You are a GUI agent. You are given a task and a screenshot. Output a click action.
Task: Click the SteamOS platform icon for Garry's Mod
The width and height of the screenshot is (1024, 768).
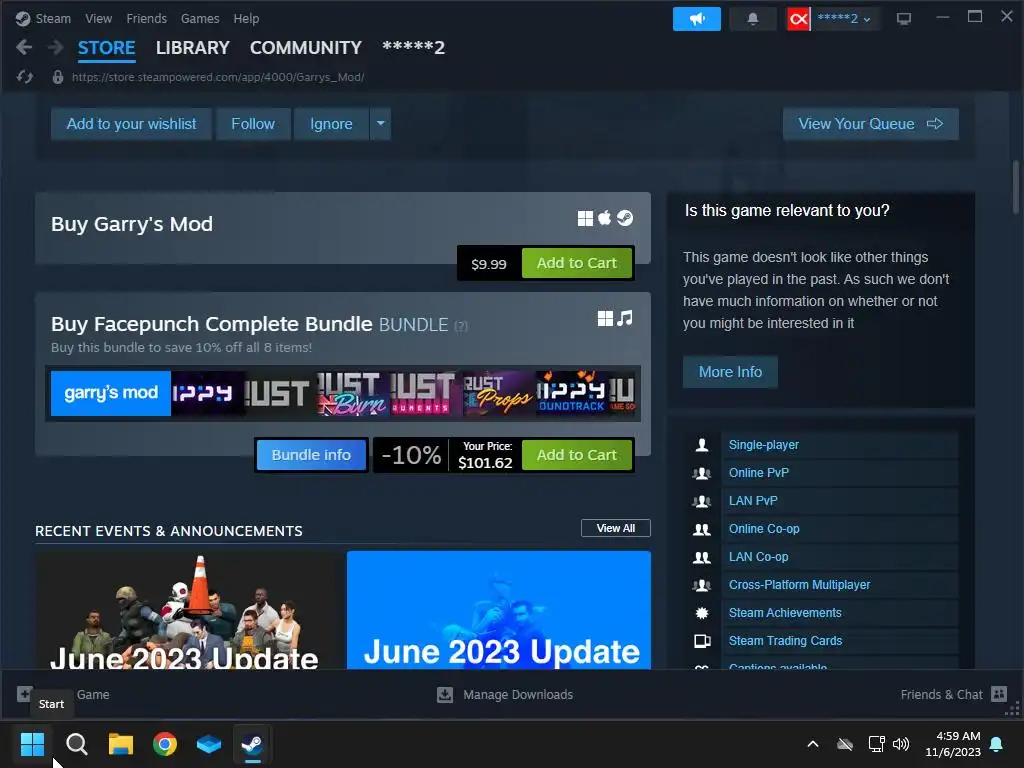[625, 218]
